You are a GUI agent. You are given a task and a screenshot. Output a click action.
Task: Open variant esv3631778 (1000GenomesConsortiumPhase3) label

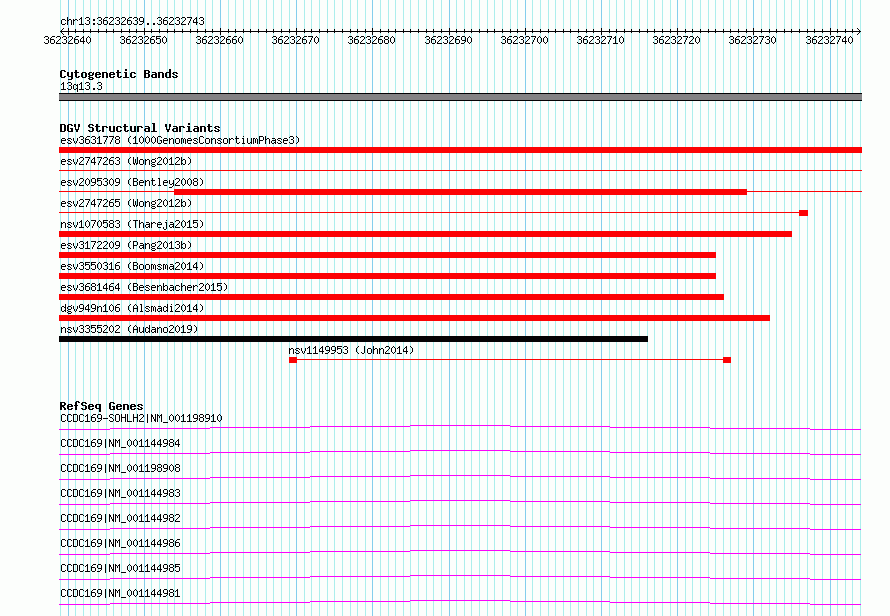pos(180,140)
